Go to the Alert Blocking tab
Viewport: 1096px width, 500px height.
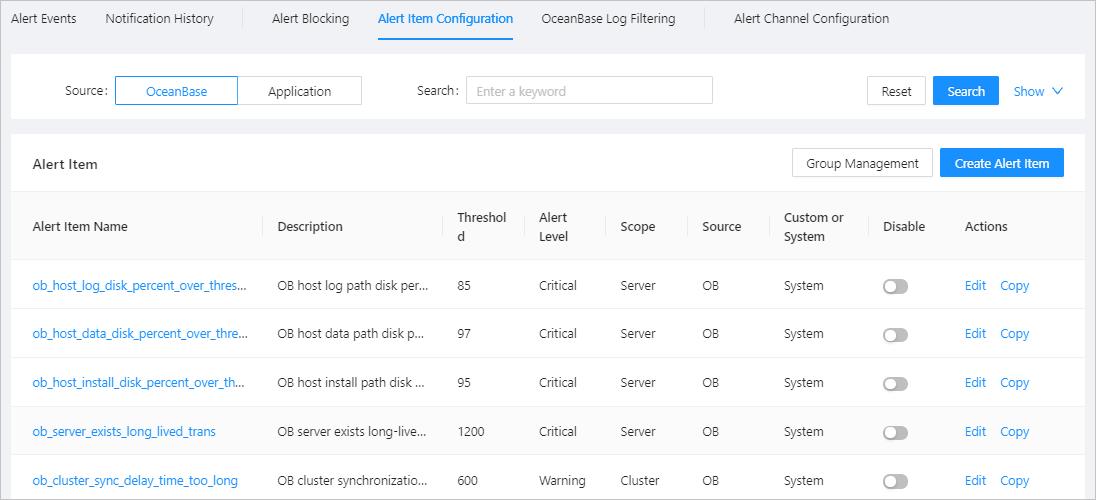point(310,19)
